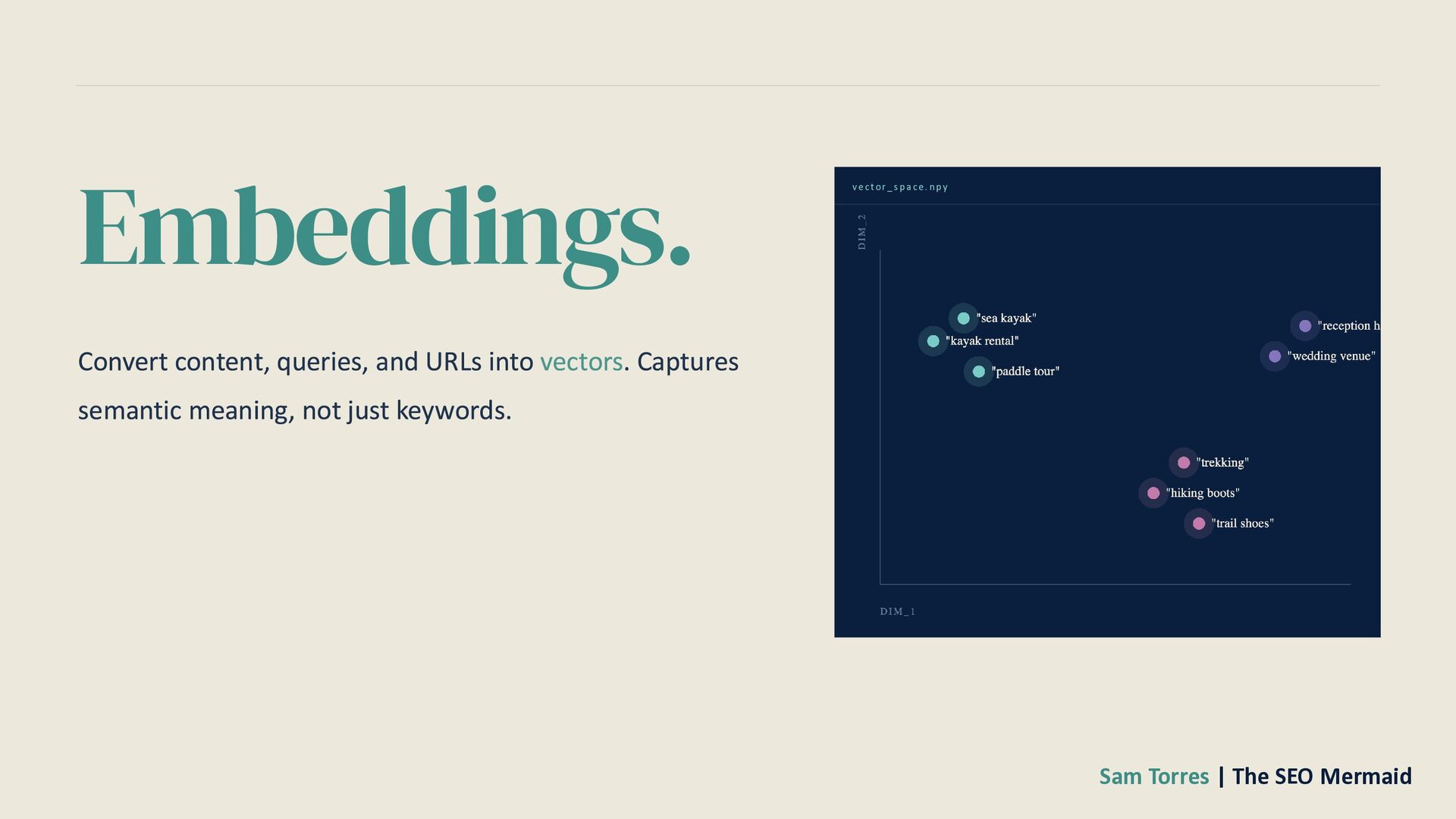Select the pink "trekking" data point
Image resolution: width=1456 pixels, height=819 pixels.
[1183, 463]
